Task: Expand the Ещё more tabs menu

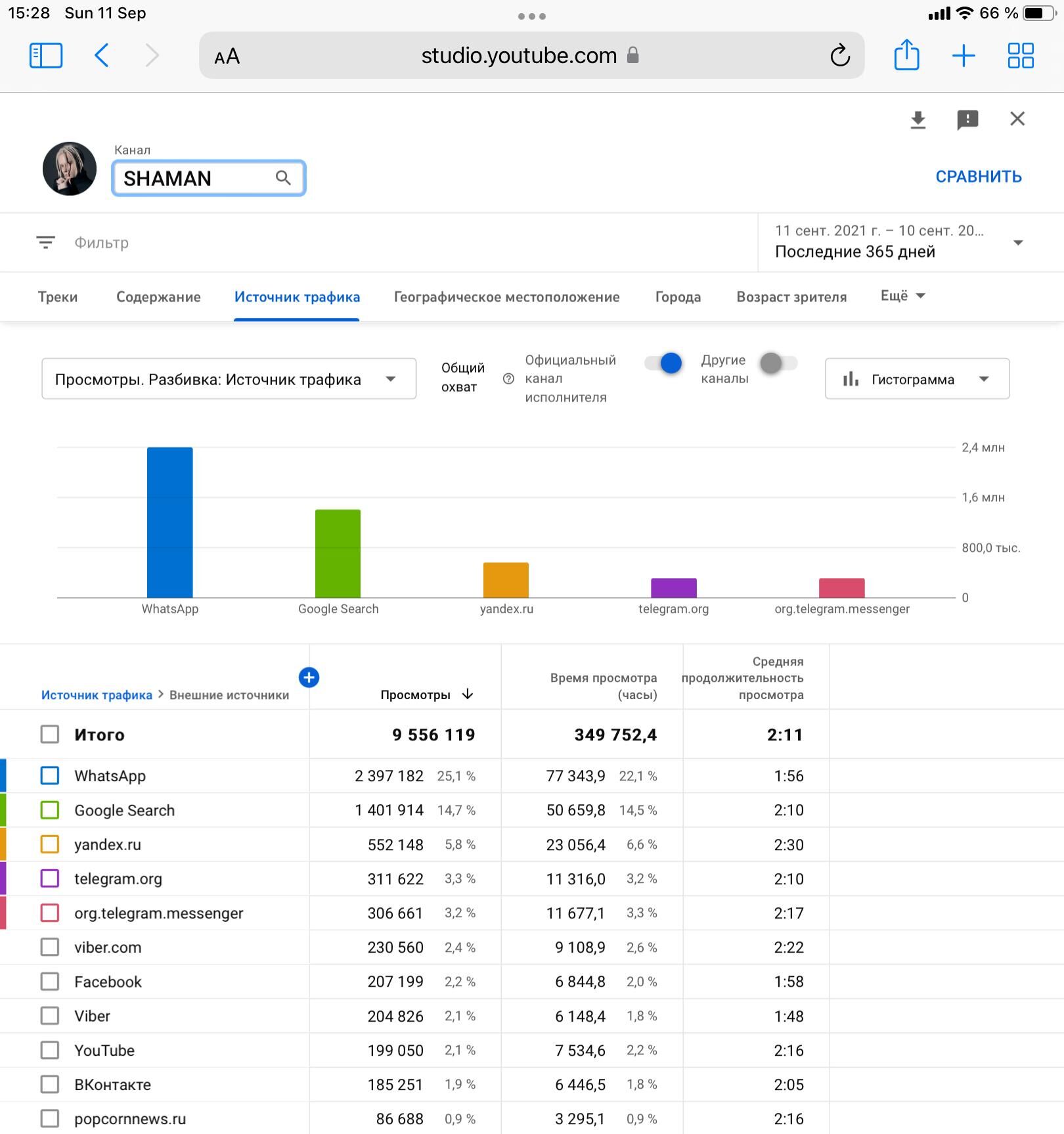Action: [x=902, y=296]
